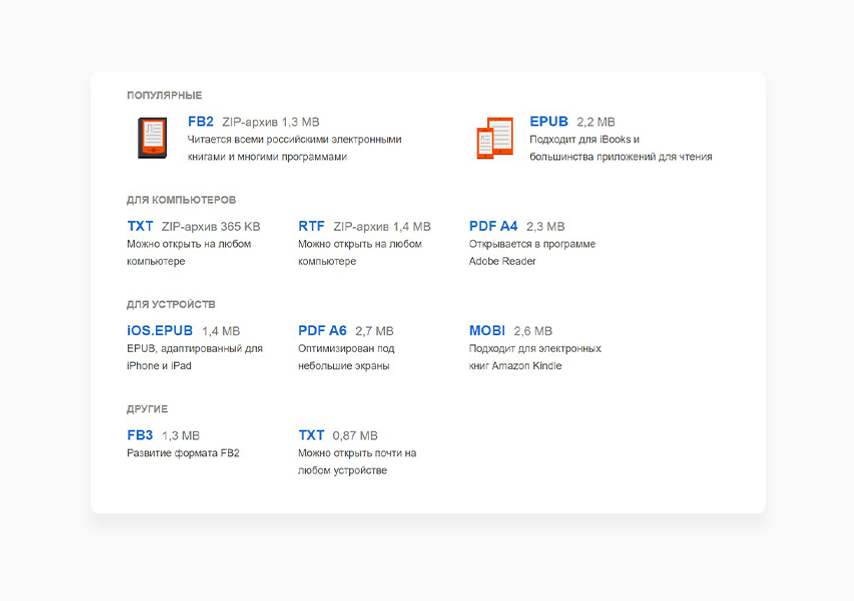Choose the PDF A4 format link
Image resolution: width=854 pixels, height=601 pixels.
tap(493, 226)
